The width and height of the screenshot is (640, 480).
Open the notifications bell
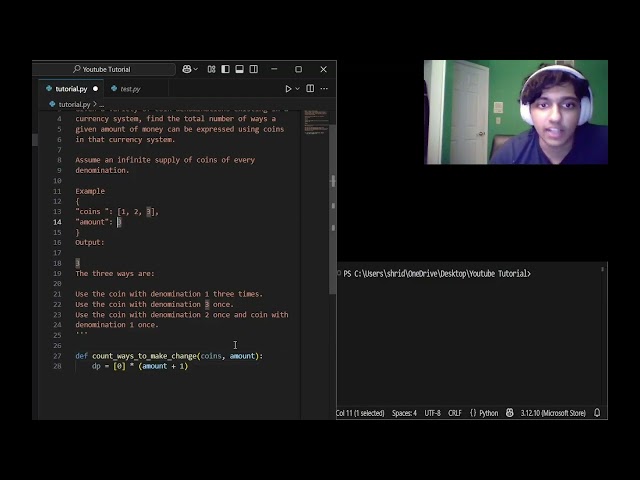(x=597, y=413)
